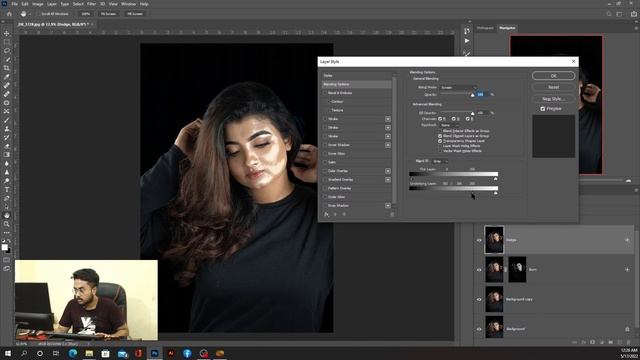Screen dimensions: 640x360
Task: Enable Satin style checkbox
Action: click(325, 162)
